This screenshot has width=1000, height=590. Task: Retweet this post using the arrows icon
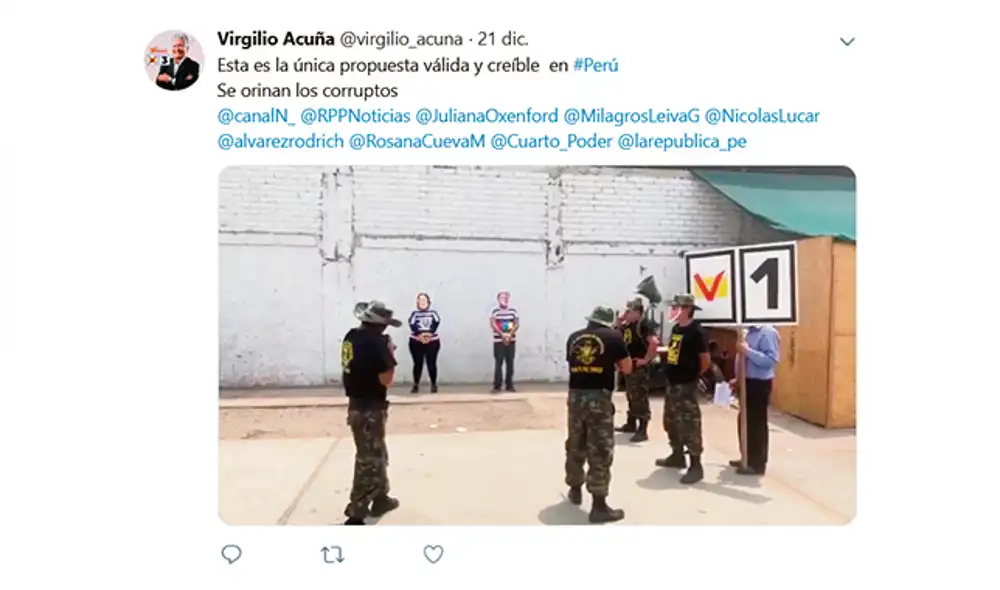pos(332,555)
